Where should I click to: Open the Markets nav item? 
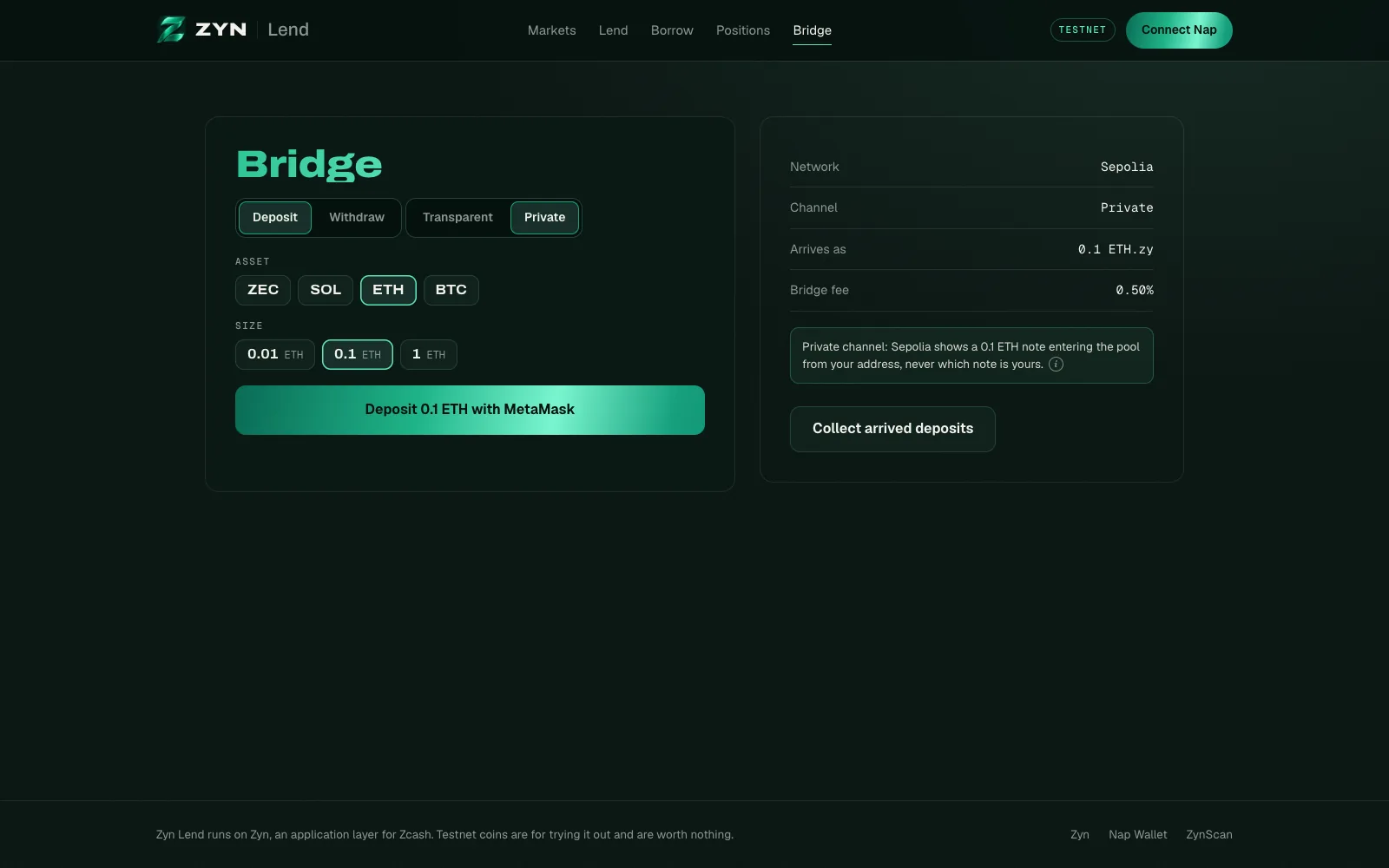pos(552,30)
